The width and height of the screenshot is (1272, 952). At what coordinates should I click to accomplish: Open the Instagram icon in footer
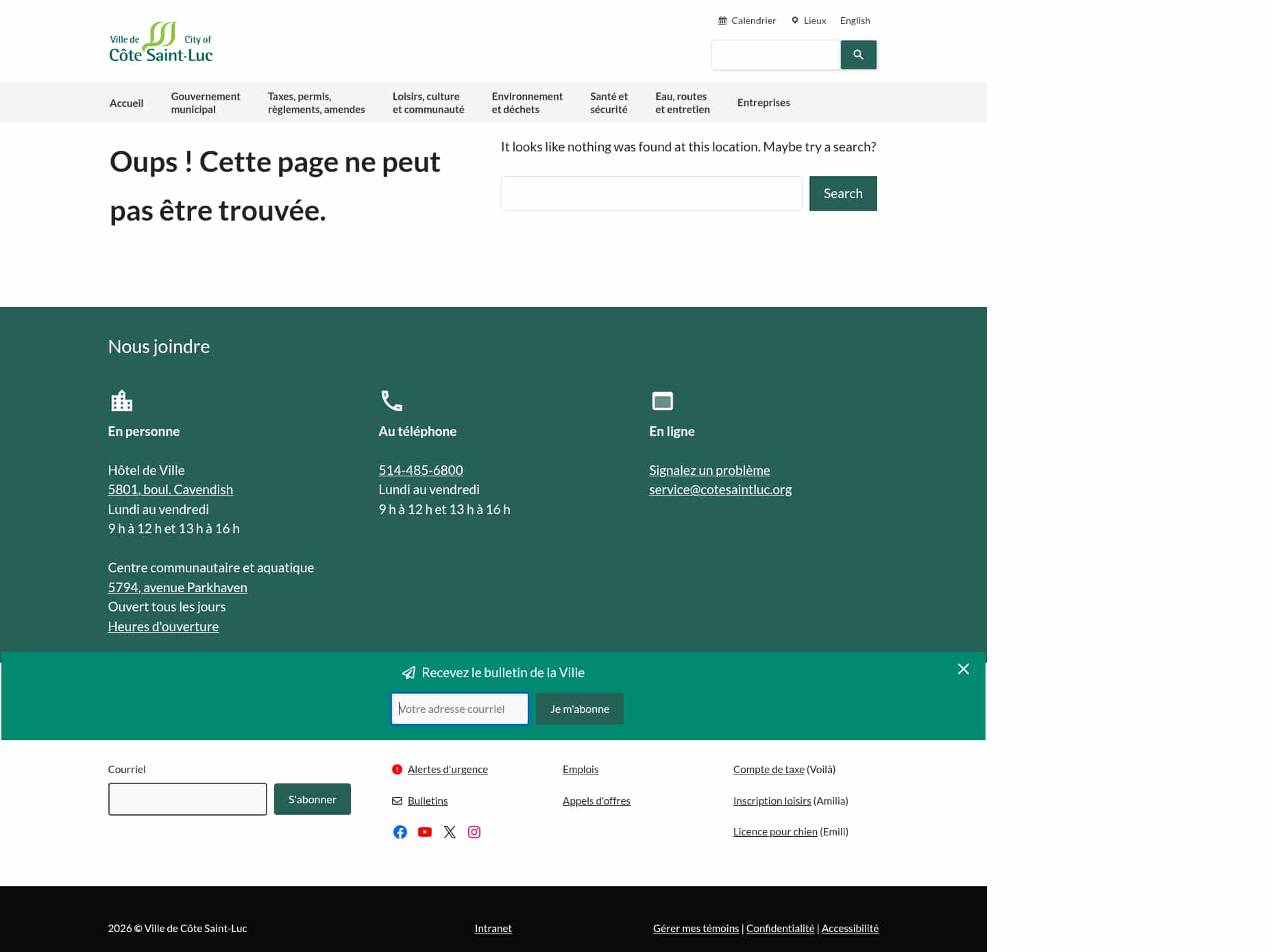[474, 832]
